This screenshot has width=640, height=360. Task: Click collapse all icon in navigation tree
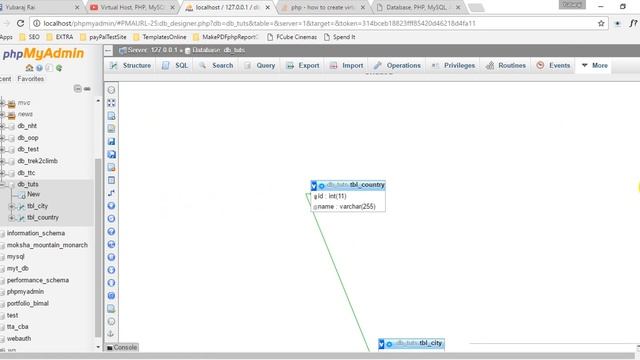[x=78, y=89]
